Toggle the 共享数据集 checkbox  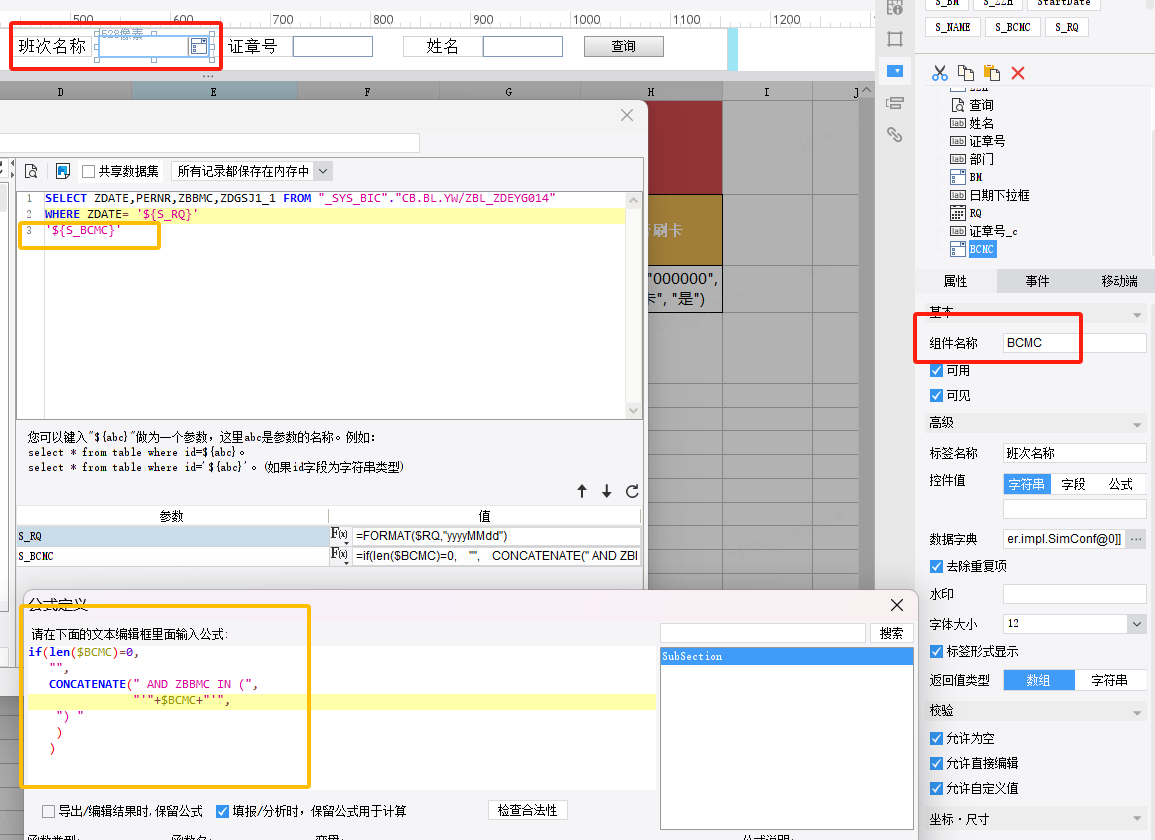point(88,171)
